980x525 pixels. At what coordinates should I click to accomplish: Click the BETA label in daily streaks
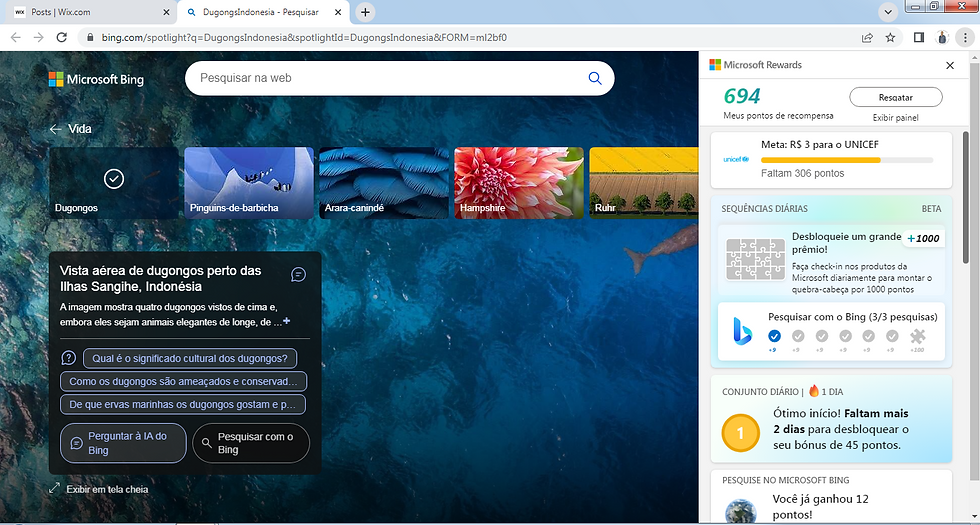[931, 209]
